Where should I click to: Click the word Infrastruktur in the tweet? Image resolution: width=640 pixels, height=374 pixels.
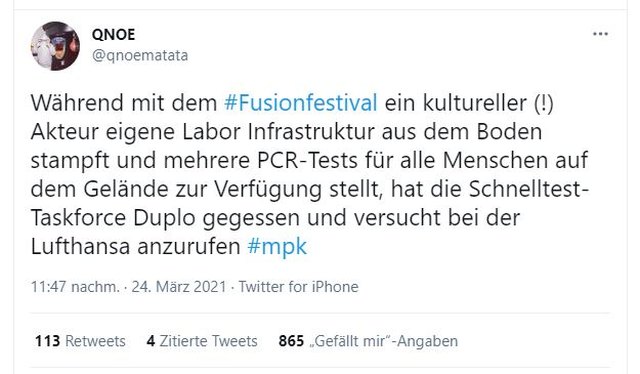(311, 131)
